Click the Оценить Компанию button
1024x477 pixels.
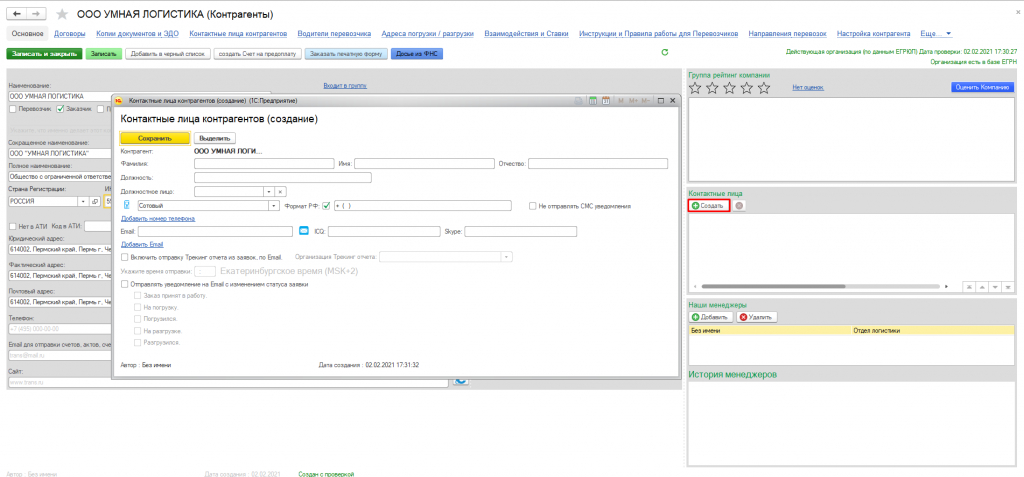pyautogui.click(x=982, y=87)
